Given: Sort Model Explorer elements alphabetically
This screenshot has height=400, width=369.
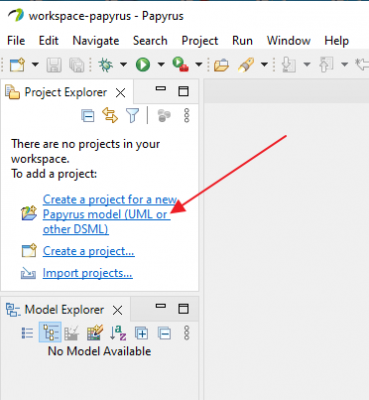Looking at the screenshot, I should [118, 333].
